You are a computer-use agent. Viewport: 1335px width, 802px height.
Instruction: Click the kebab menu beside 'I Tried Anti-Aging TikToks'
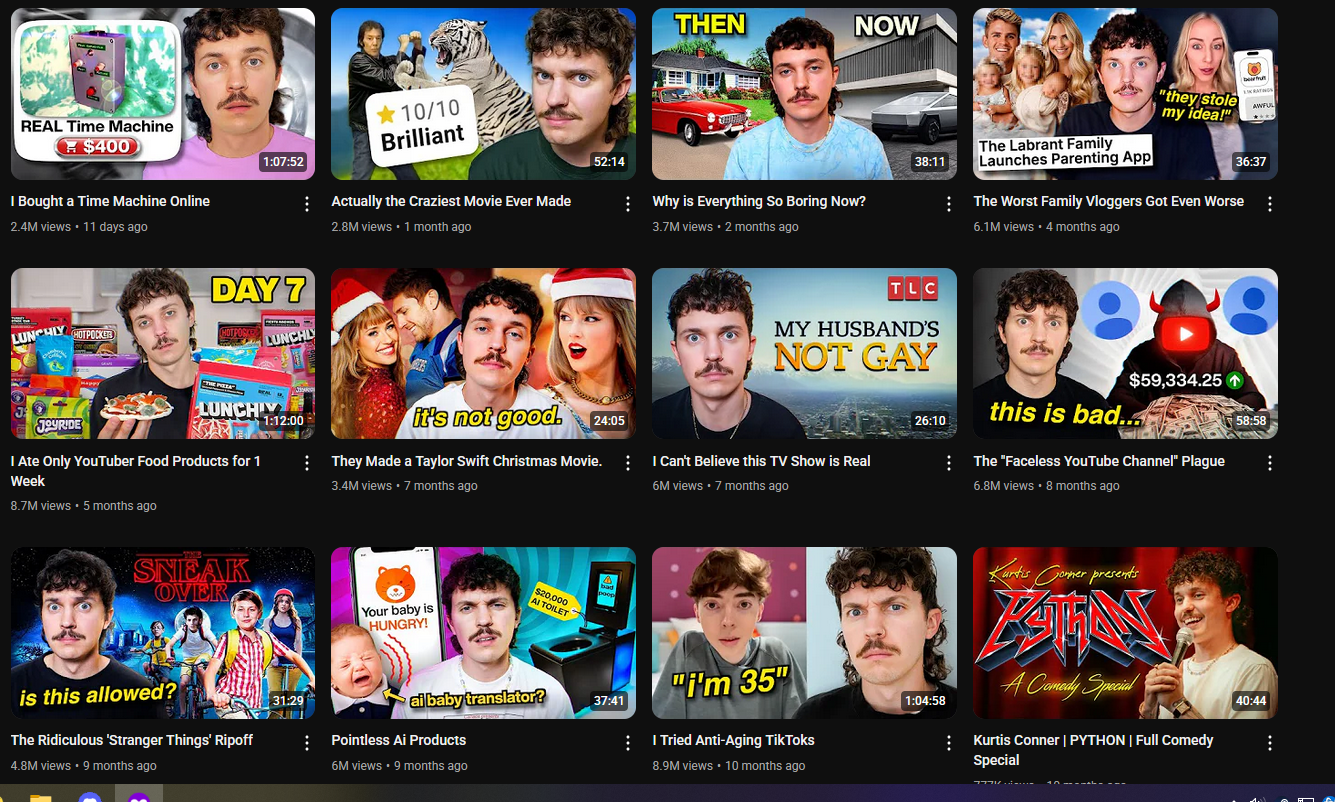[x=949, y=743]
